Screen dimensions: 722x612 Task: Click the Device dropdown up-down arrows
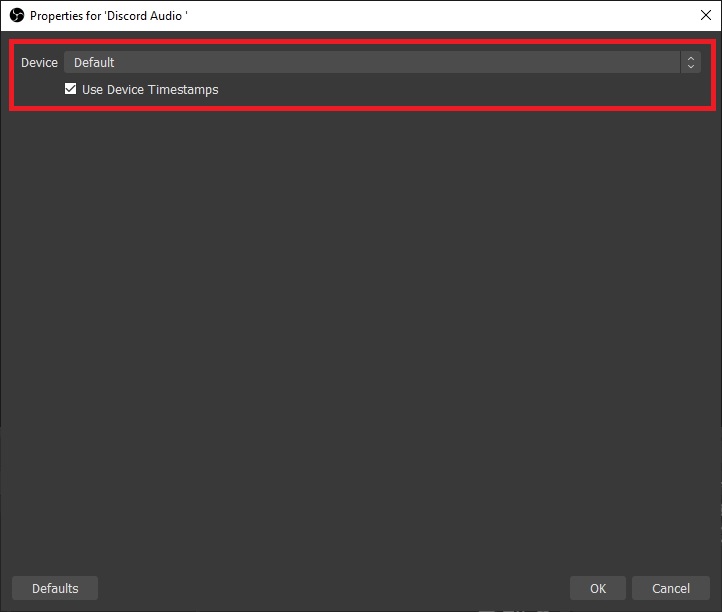coord(691,62)
